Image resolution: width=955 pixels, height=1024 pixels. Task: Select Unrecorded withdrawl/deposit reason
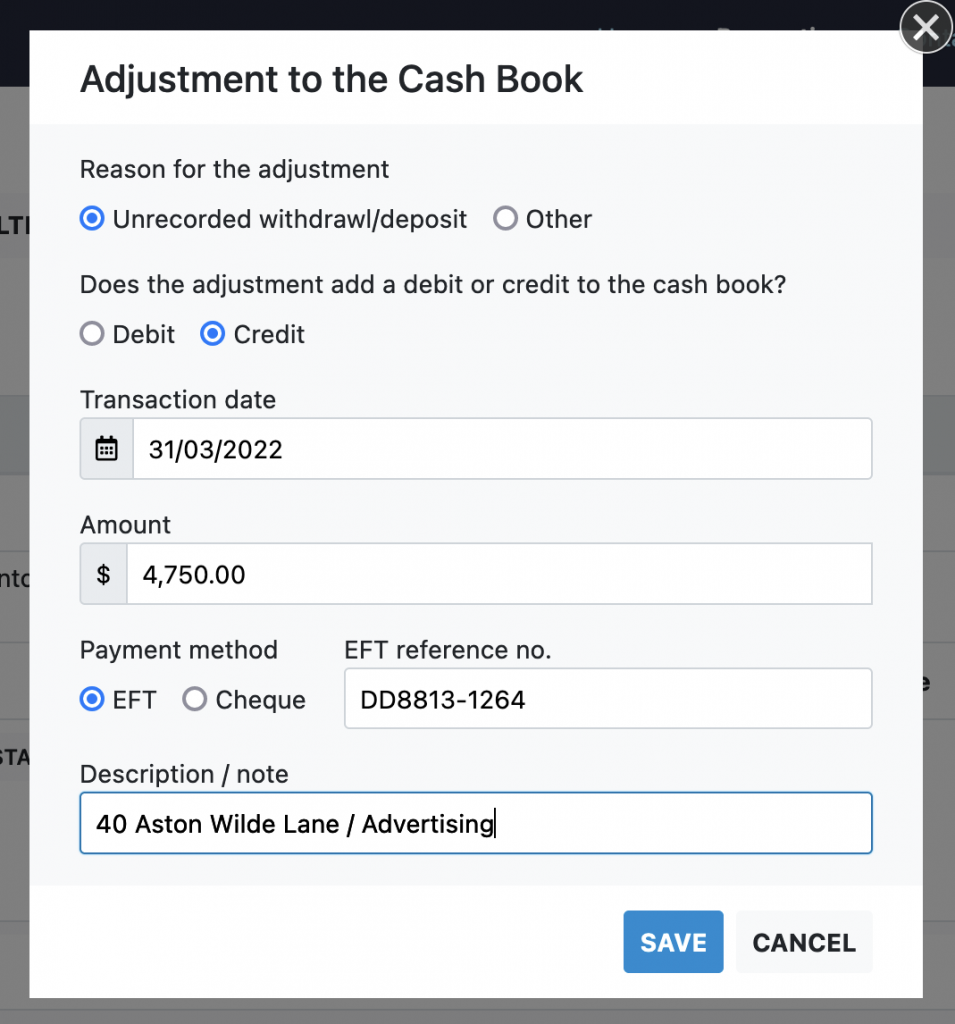tap(92, 219)
